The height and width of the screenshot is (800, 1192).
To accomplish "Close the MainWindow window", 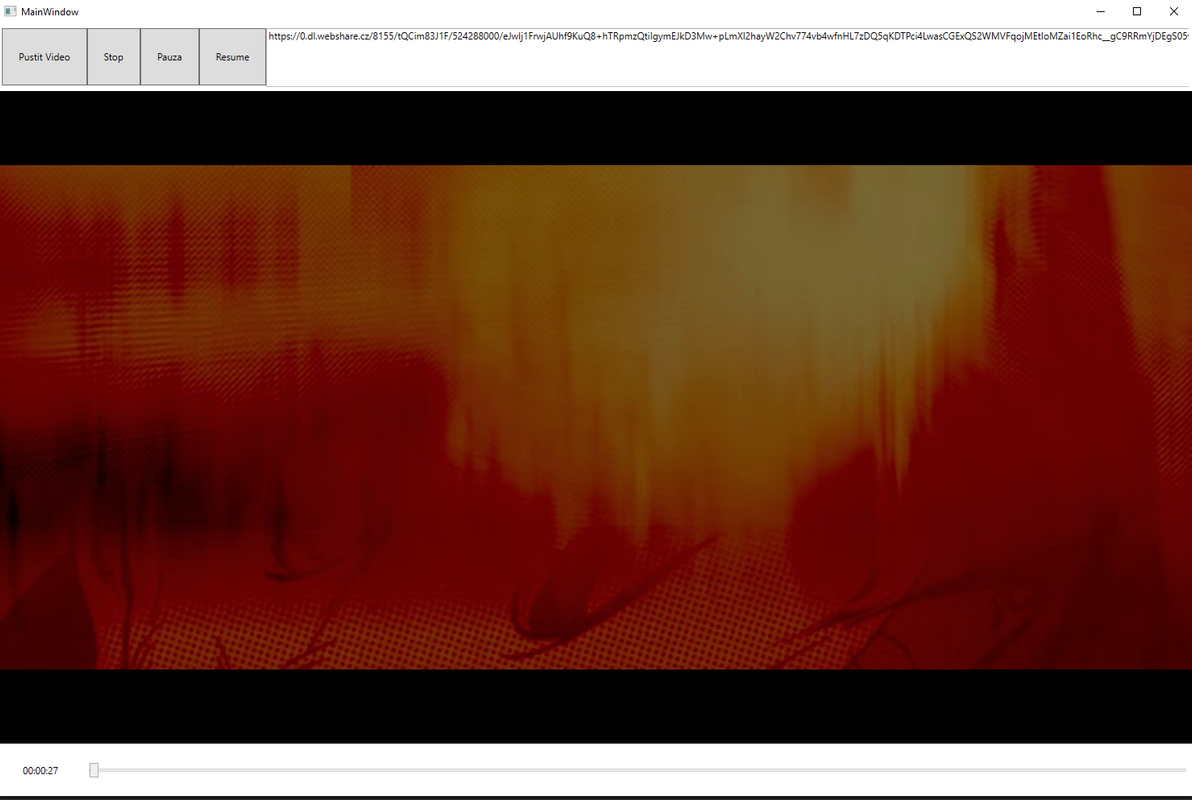I will (1173, 11).
